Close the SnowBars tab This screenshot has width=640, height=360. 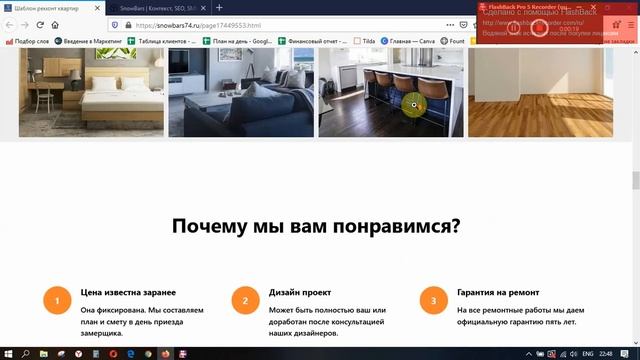pyautogui.click(x=203, y=8)
